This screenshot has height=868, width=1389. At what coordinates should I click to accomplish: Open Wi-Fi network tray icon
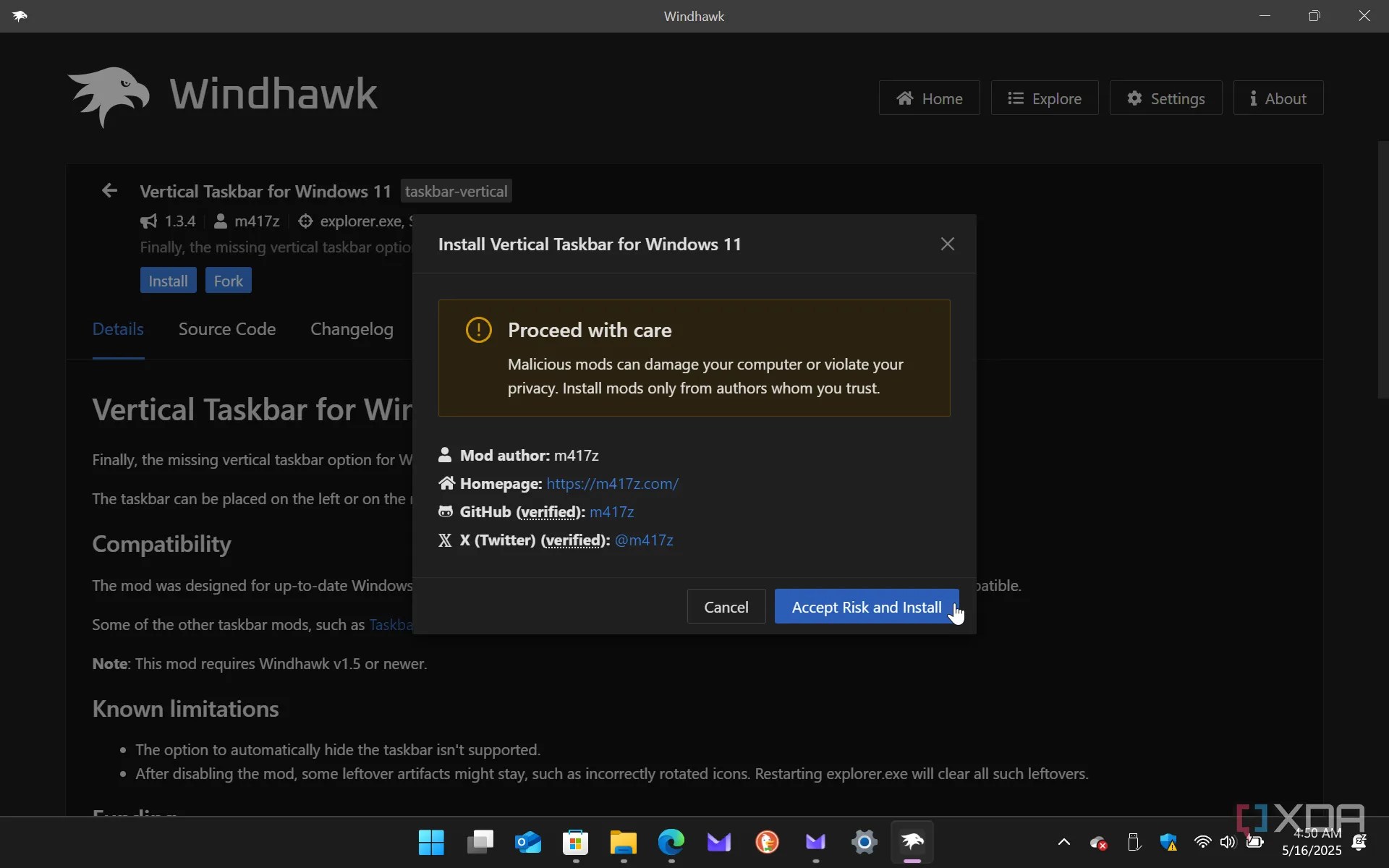coord(1202,842)
